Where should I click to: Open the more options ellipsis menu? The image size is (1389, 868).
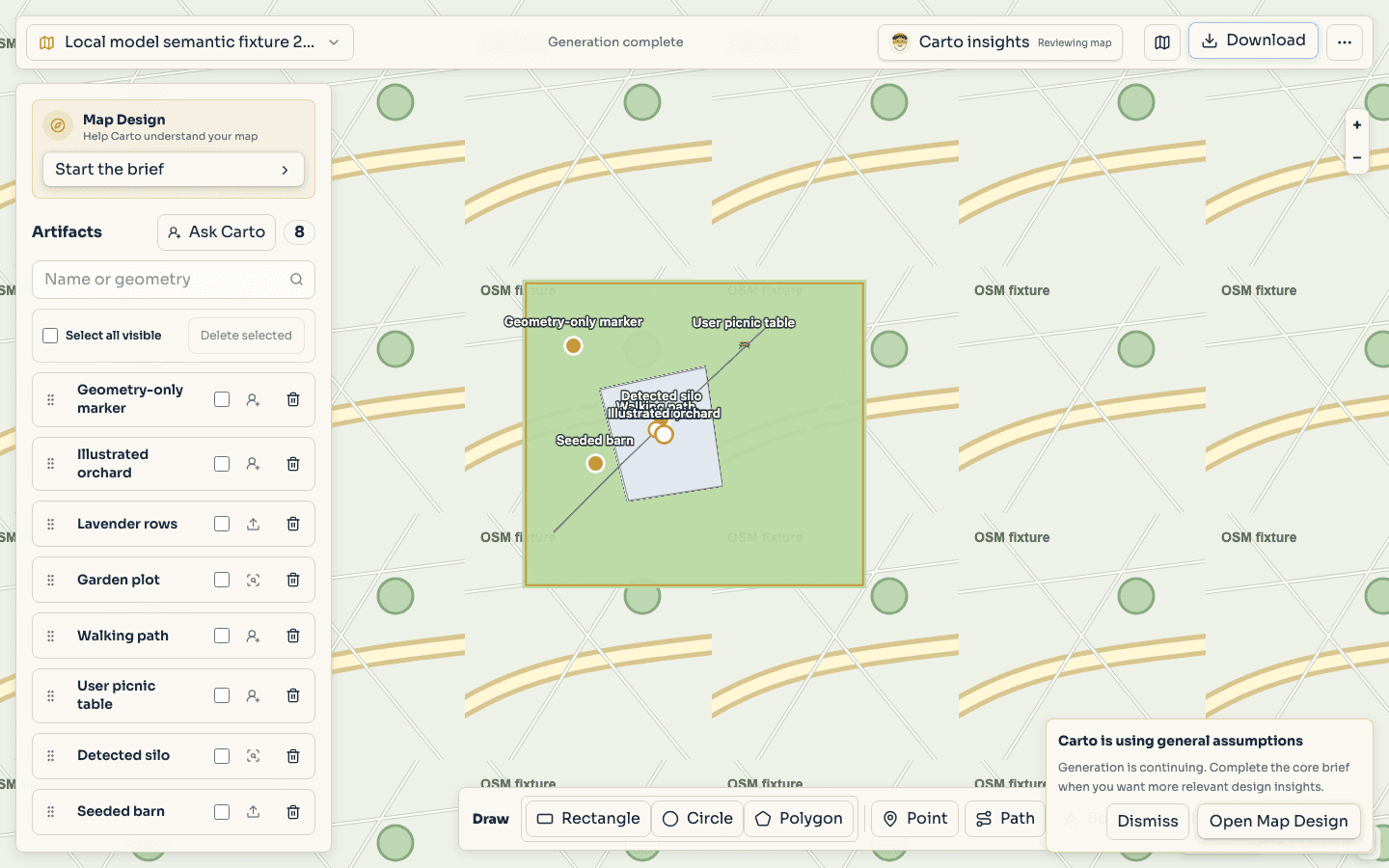point(1345,42)
